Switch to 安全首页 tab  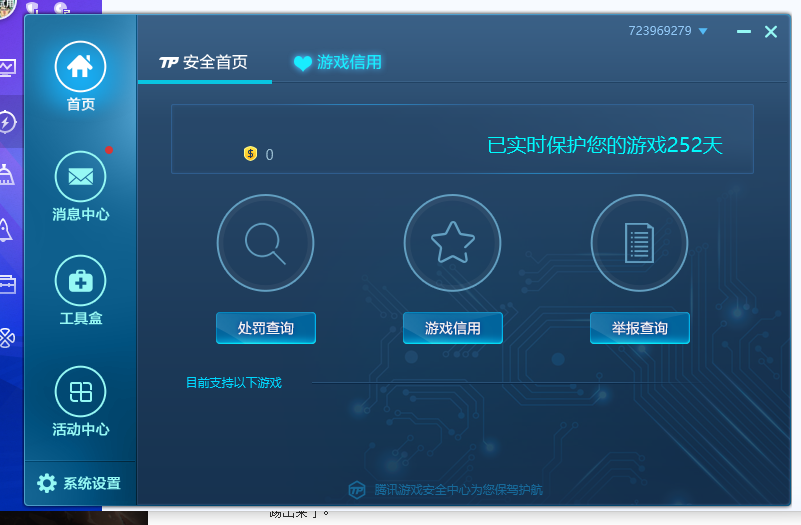(204, 63)
